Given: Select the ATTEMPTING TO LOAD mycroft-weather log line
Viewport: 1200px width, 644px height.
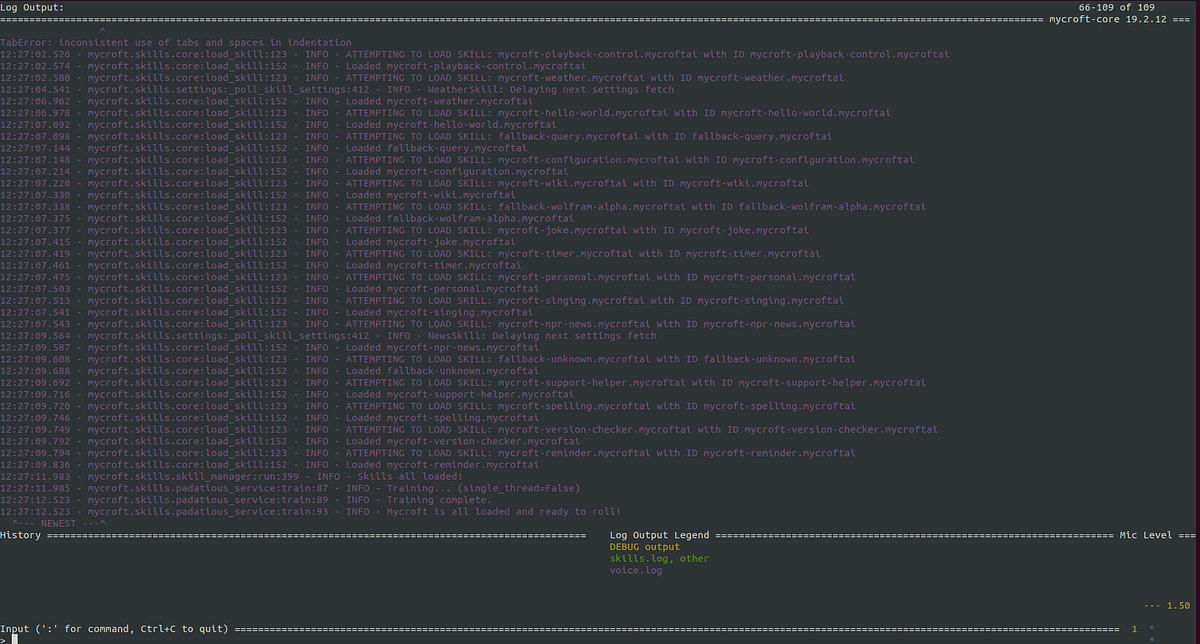Looking at the screenshot, I should (422, 77).
